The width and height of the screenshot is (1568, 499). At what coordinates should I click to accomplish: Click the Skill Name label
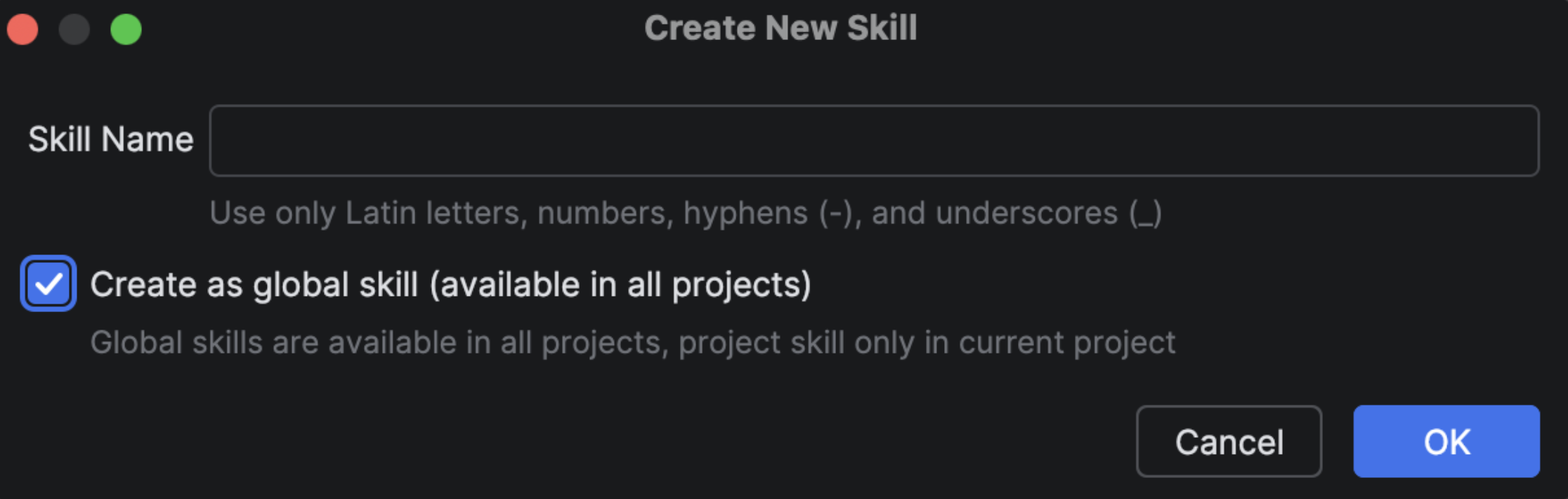point(110,139)
